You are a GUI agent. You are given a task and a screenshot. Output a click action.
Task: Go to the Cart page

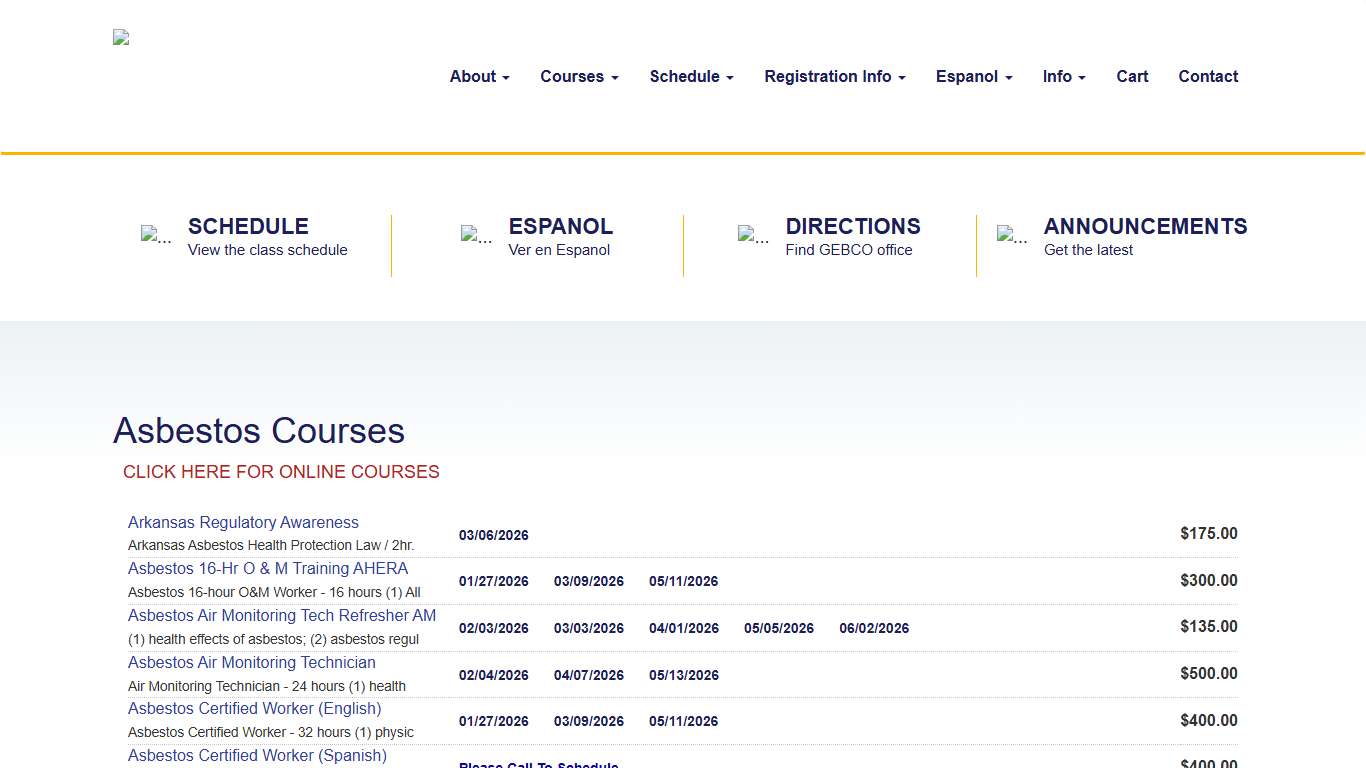tap(1132, 76)
